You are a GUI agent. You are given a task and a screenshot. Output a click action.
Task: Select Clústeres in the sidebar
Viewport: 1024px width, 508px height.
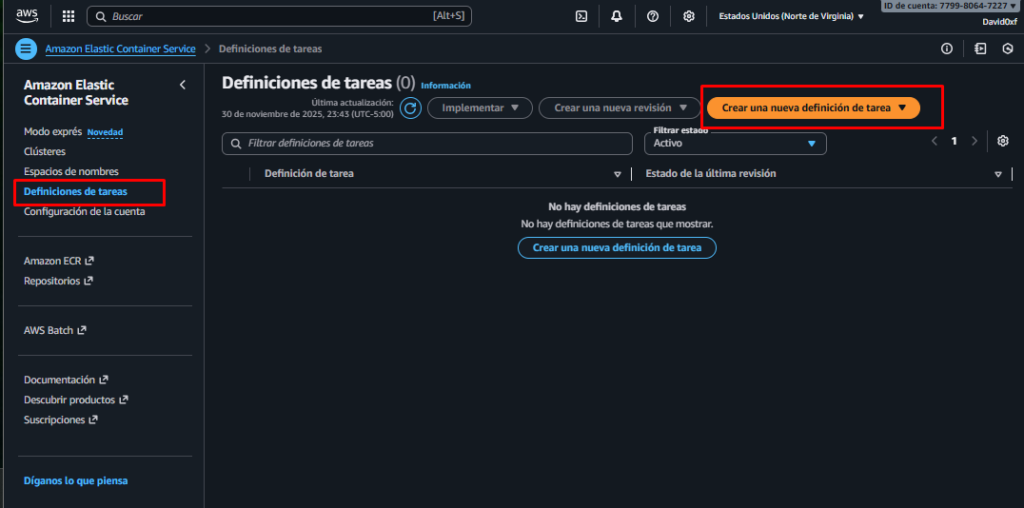tap(45, 152)
